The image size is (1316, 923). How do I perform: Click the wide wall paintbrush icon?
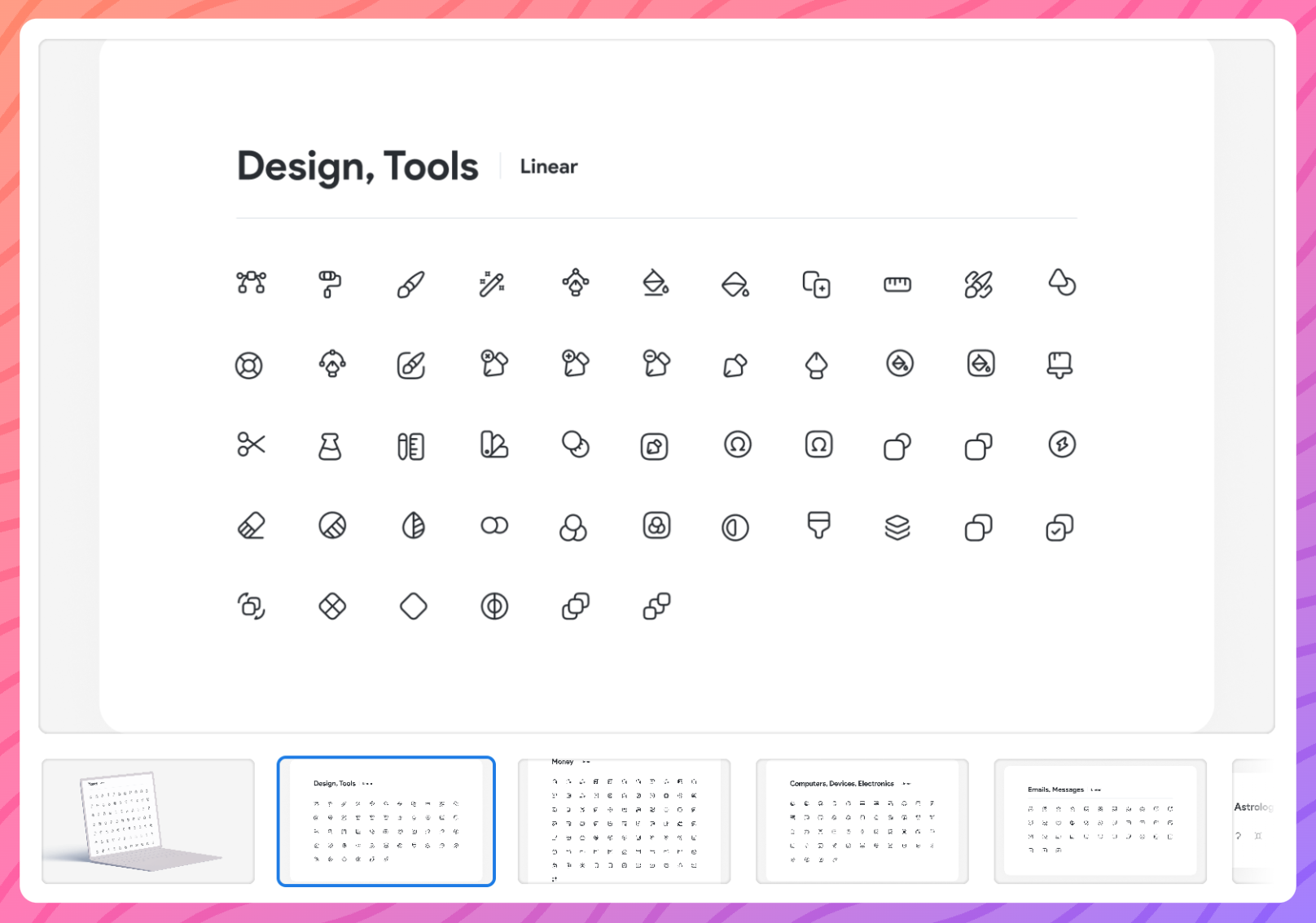click(x=1059, y=365)
